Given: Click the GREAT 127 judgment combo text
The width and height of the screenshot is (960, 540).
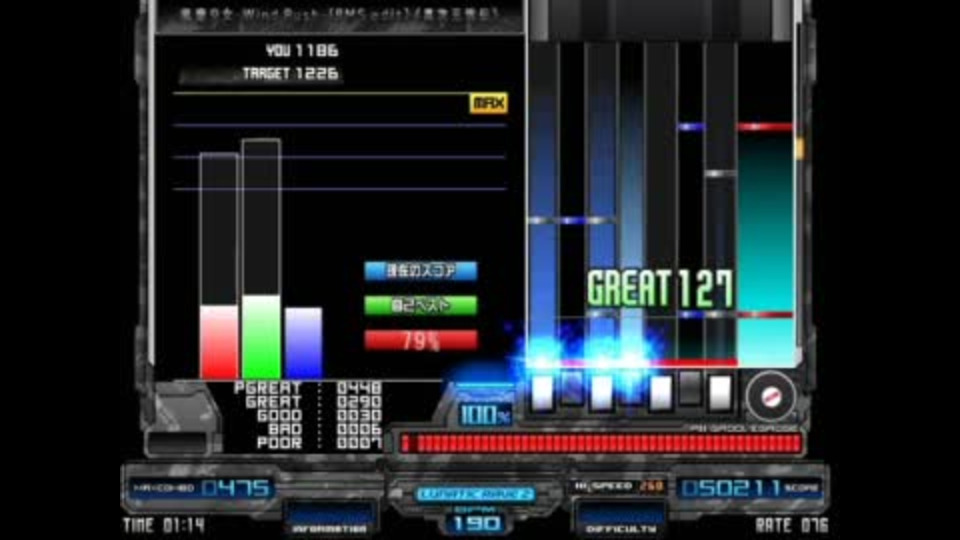Looking at the screenshot, I should pyautogui.click(x=660, y=288).
